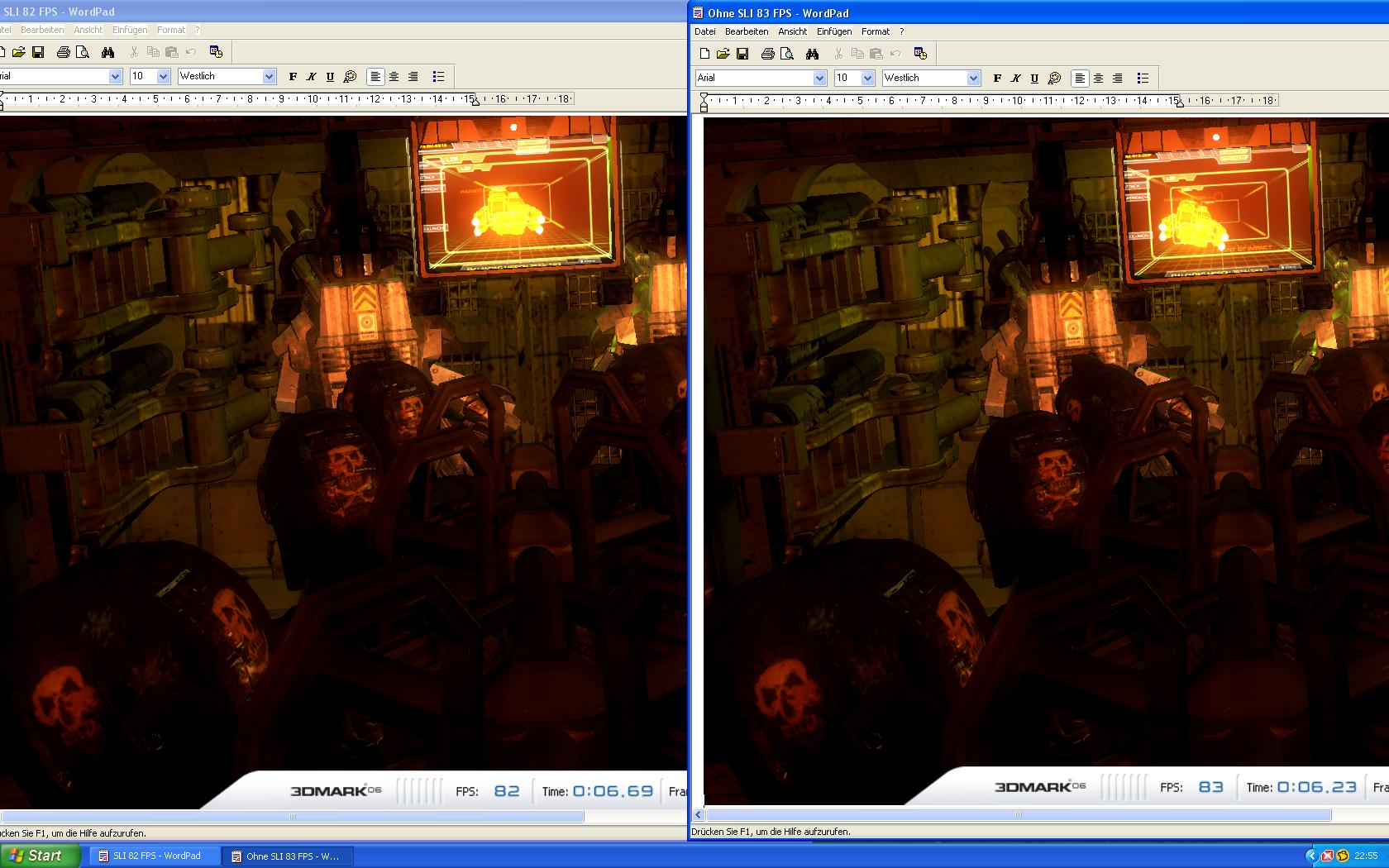
Task: Print the document in Ohne SLI 83 FPS window
Action: (x=767, y=54)
